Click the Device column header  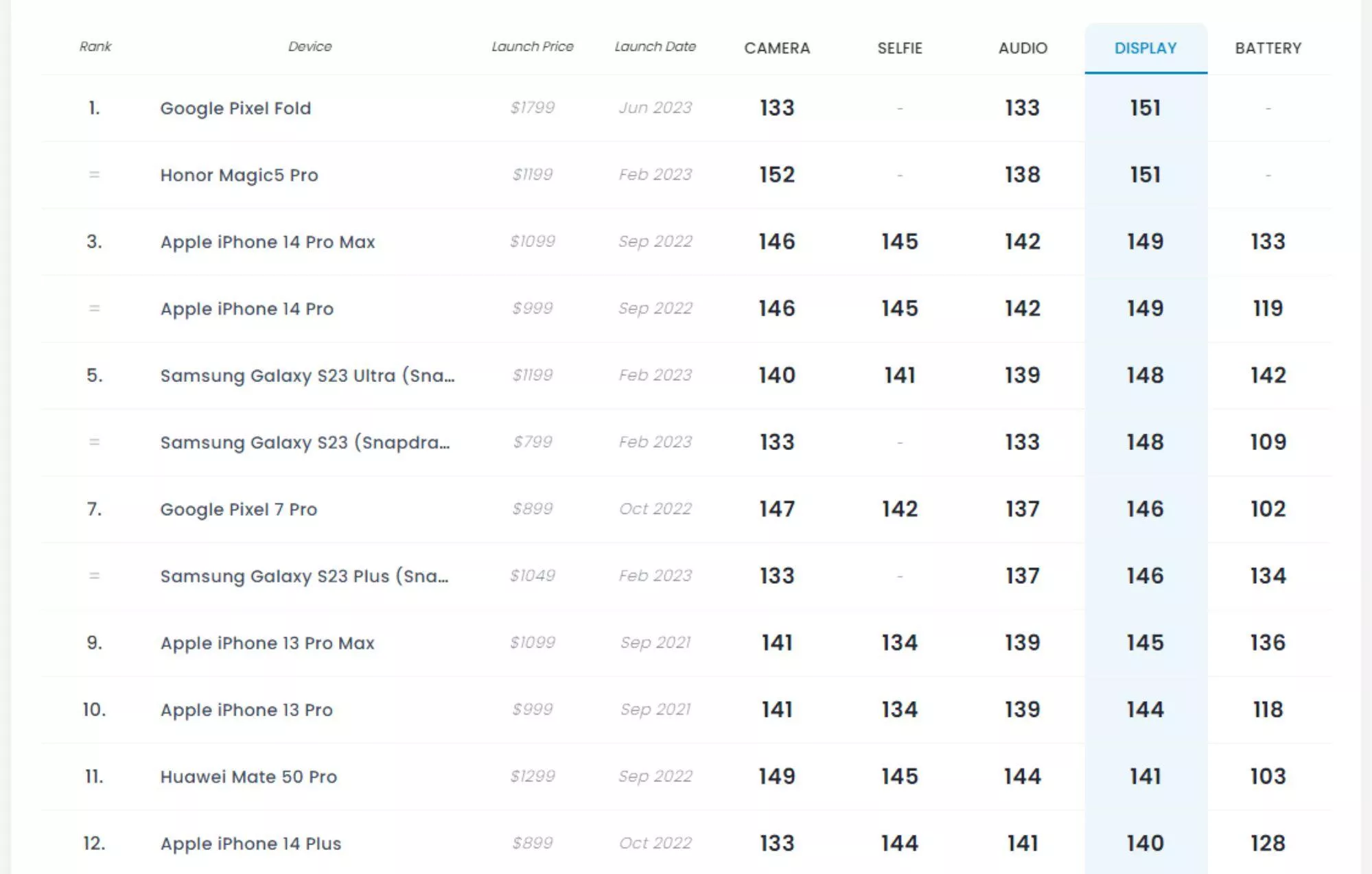pos(310,47)
